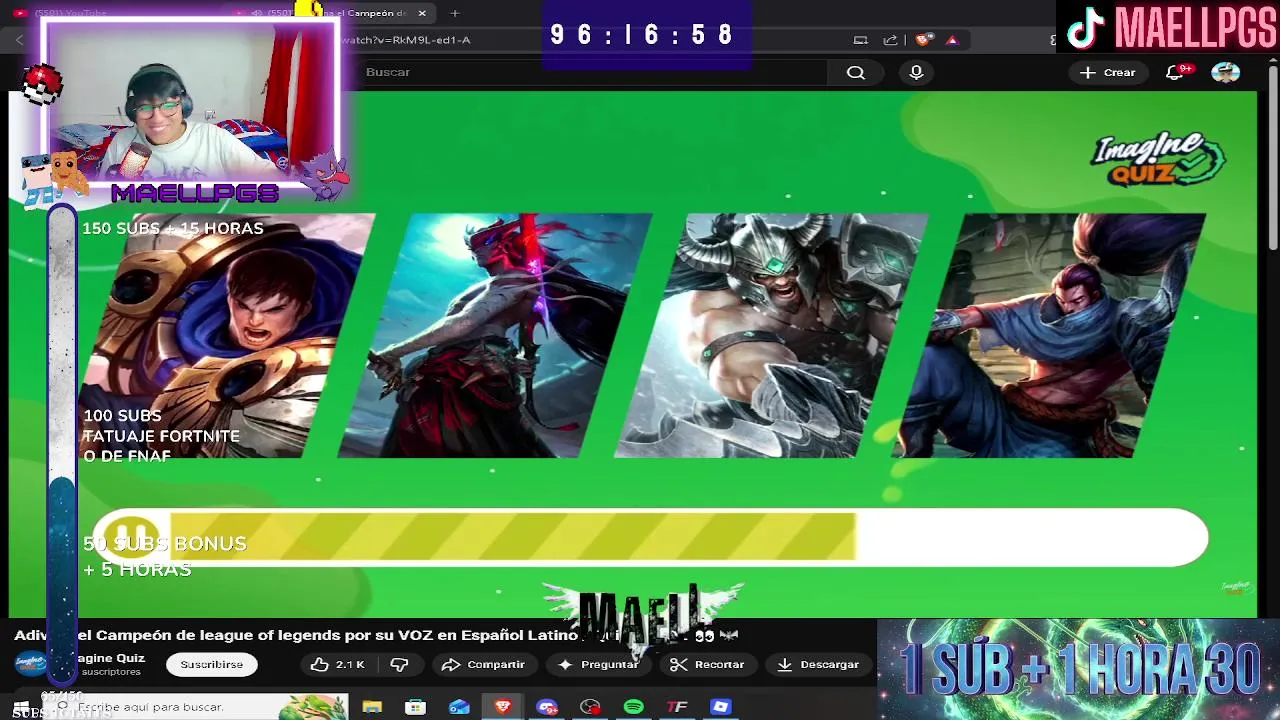Click the Windows taskbar search box
The image size is (1280, 720).
[x=200, y=707]
